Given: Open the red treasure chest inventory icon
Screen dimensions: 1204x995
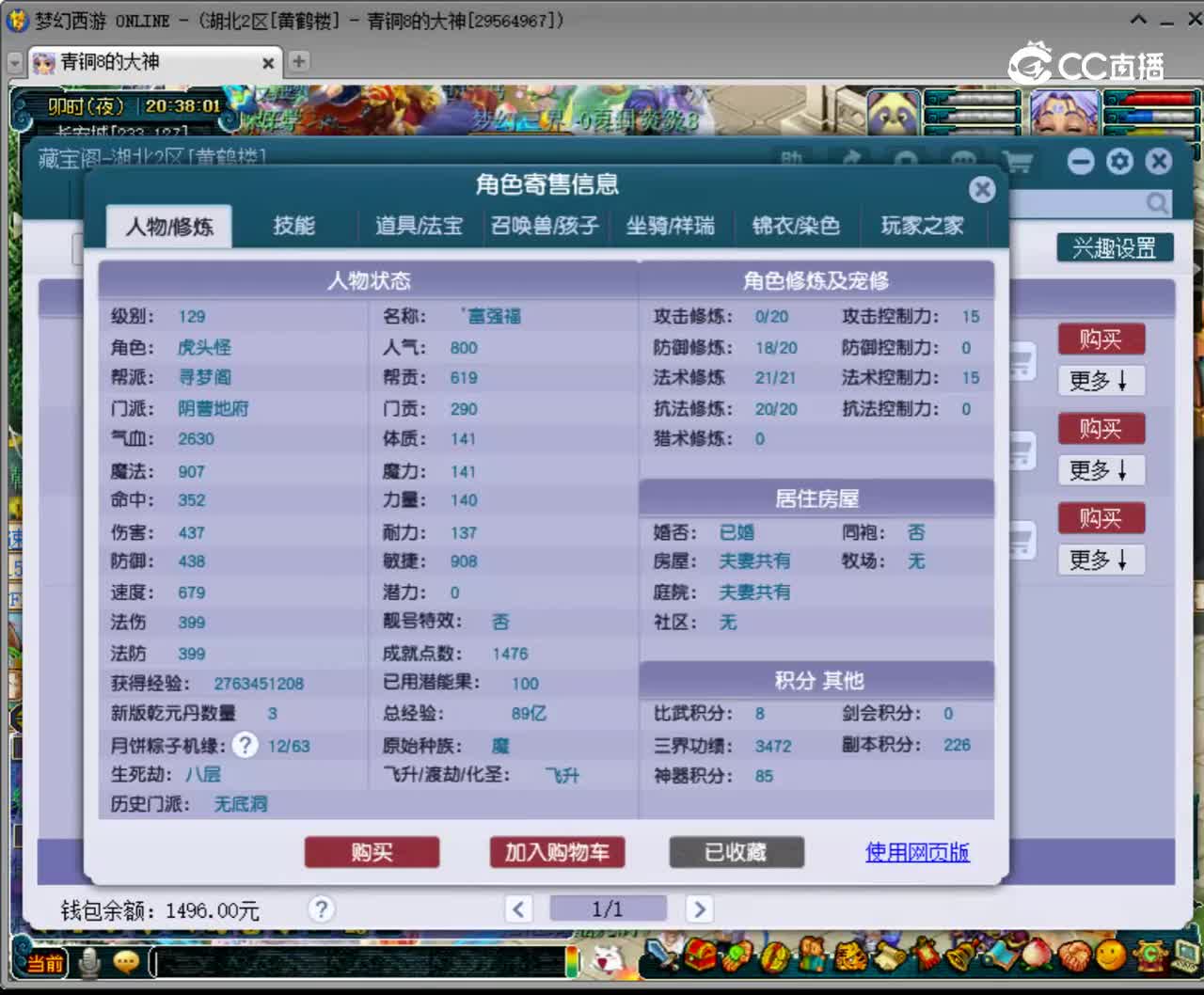Looking at the screenshot, I should tap(700, 956).
